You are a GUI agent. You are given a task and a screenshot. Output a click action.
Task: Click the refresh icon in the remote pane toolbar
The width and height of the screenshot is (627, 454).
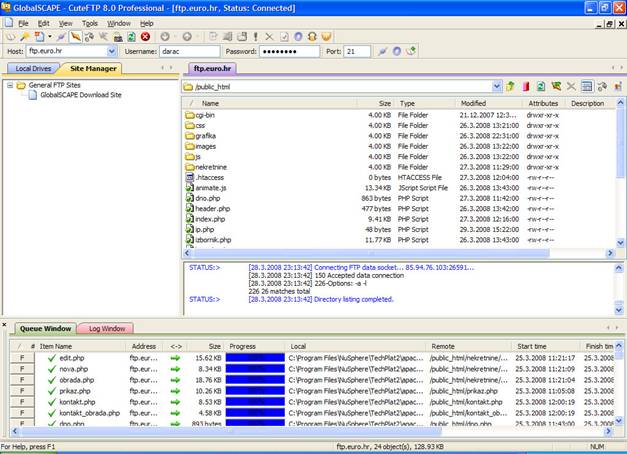(541, 87)
